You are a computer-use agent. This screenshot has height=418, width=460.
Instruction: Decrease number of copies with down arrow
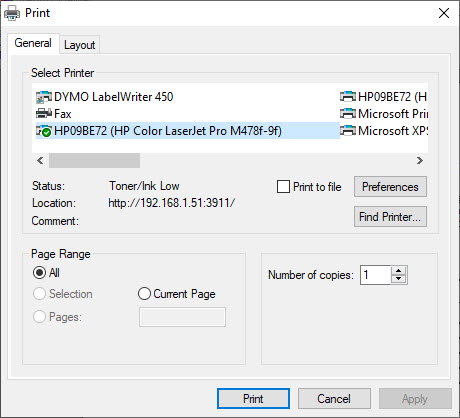pyautogui.click(x=399, y=279)
